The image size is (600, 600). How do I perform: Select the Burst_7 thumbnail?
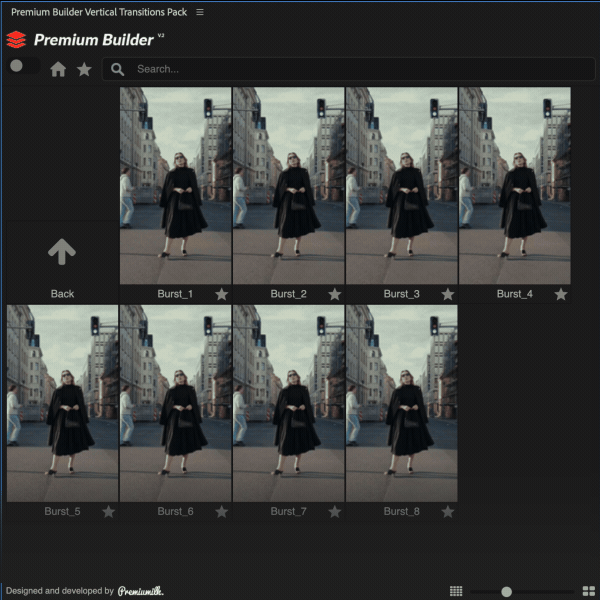tap(289, 403)
